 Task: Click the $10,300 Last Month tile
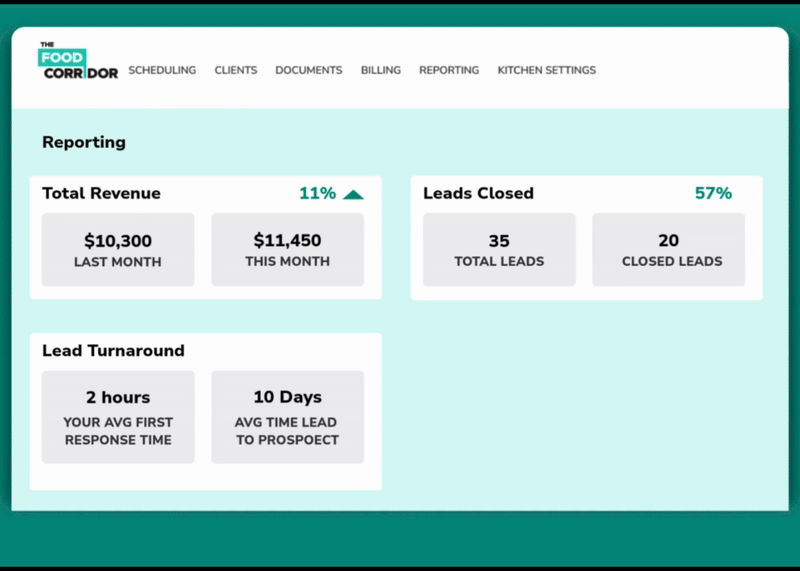point(118,250)
